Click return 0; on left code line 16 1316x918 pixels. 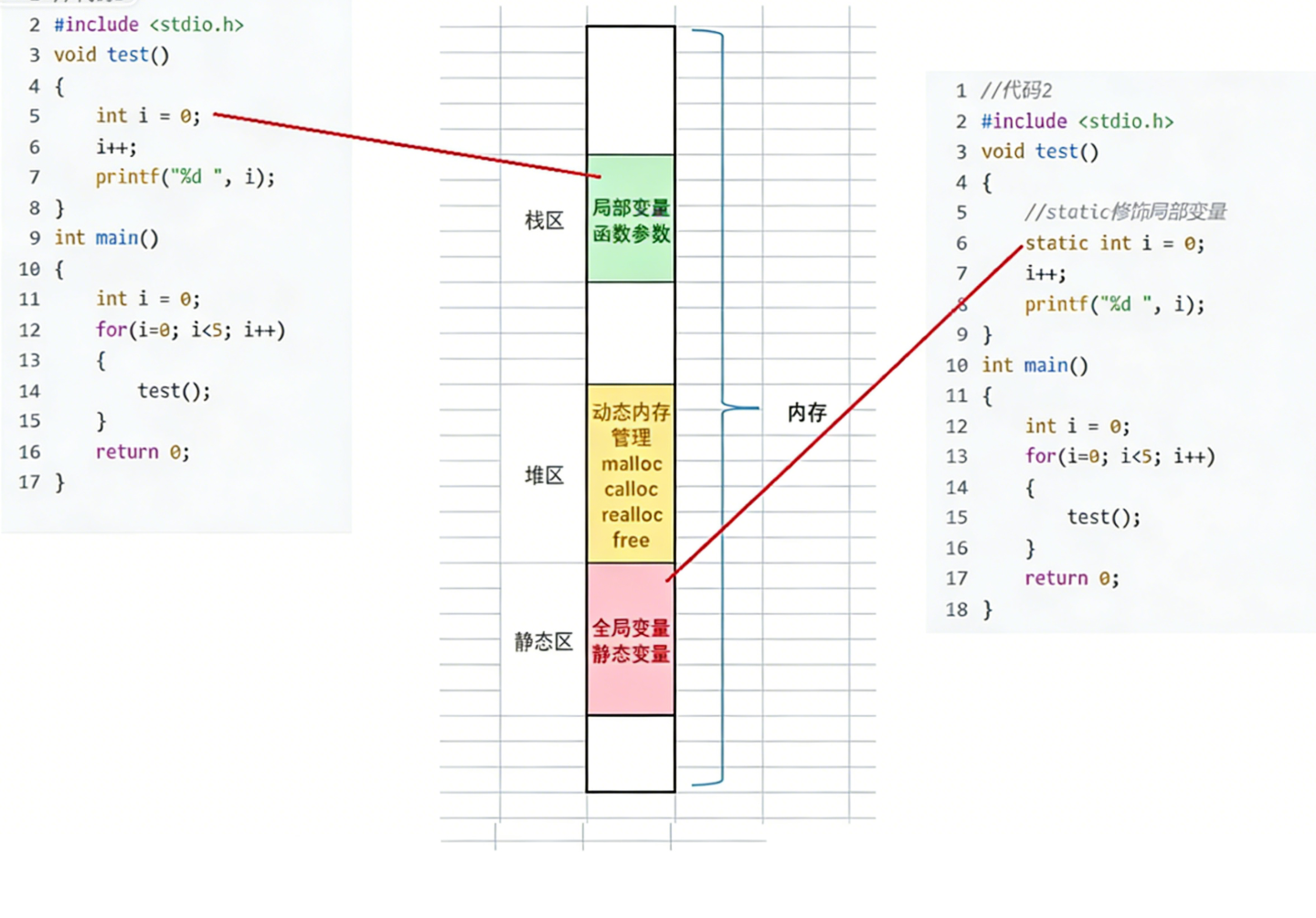click(143, 451)
